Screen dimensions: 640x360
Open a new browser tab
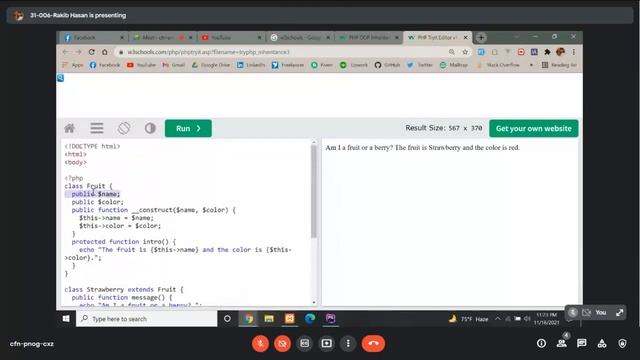[481, 38]
